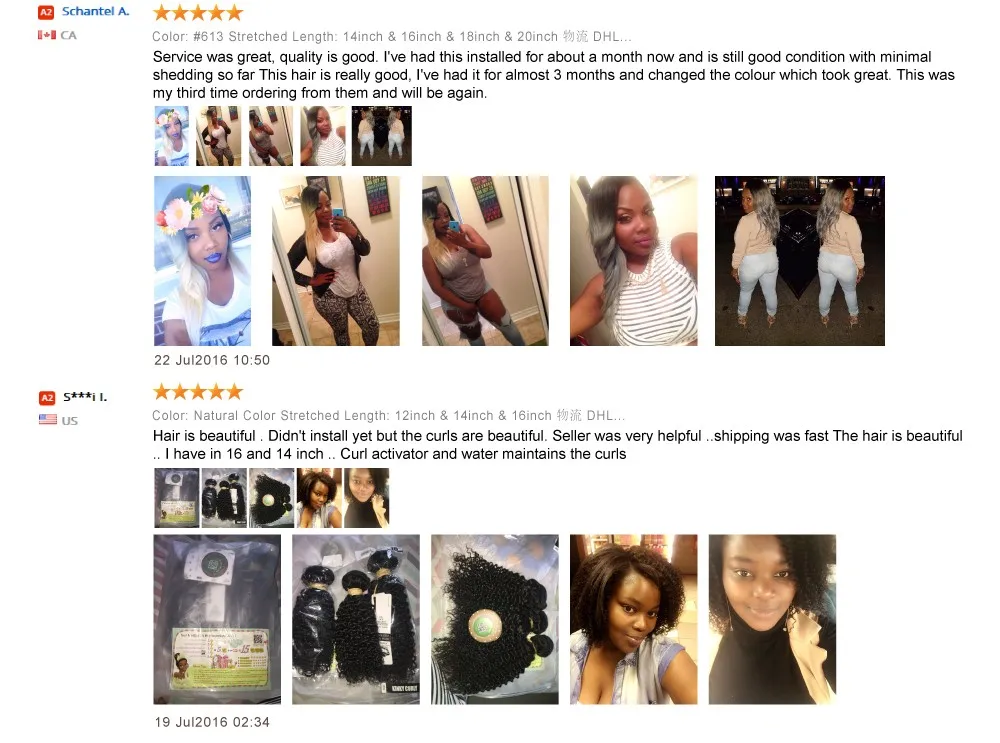Click the A2 badge beside S***i I.
This screenshot has width=1000, height=743.
click(47, 398)
